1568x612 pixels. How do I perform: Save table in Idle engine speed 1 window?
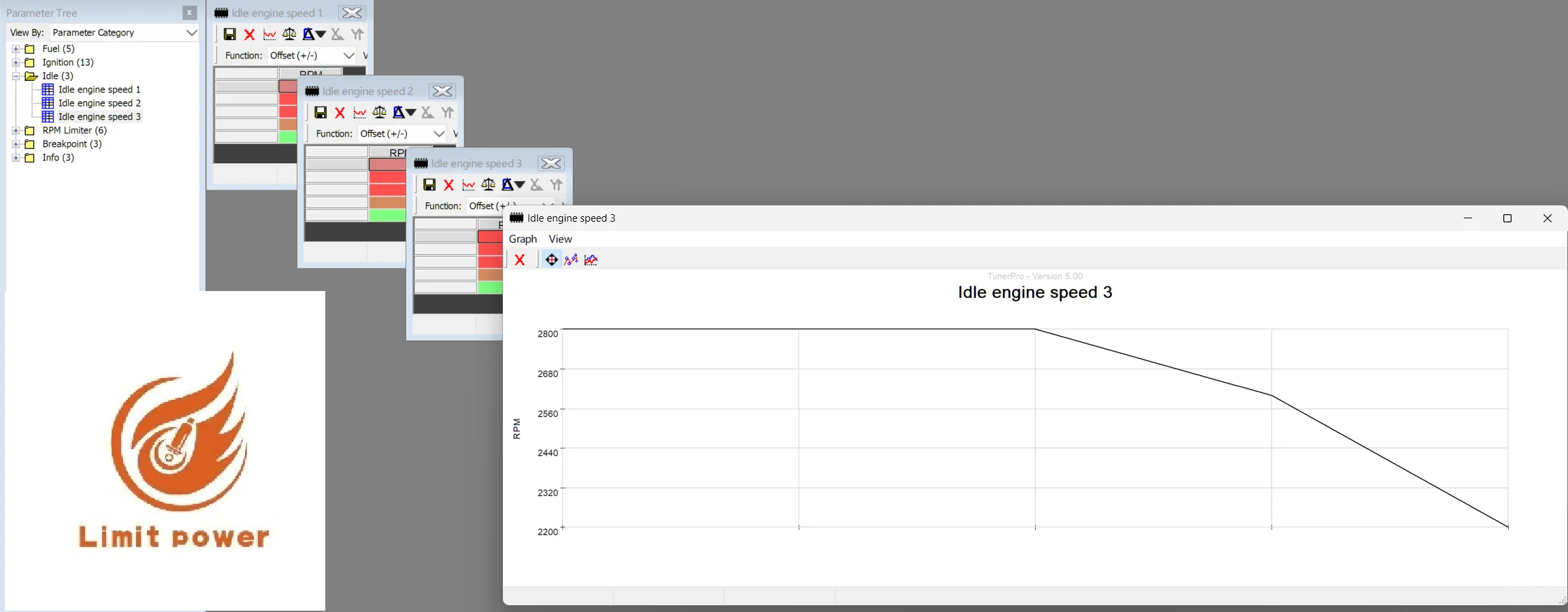(x=229, y=35)
